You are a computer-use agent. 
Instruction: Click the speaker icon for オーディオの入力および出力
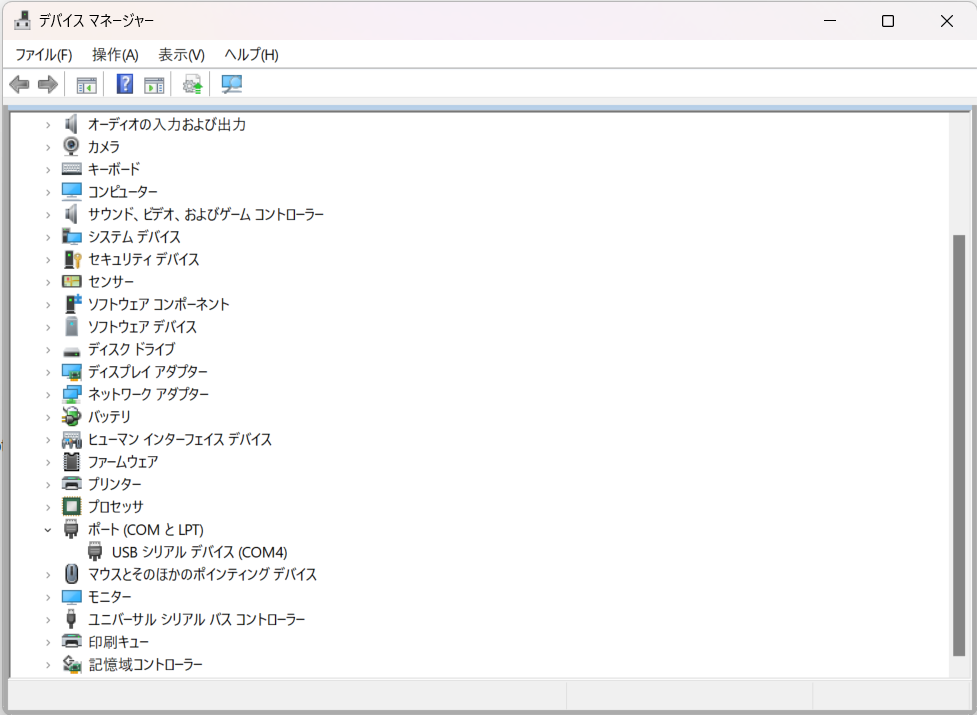72,125
